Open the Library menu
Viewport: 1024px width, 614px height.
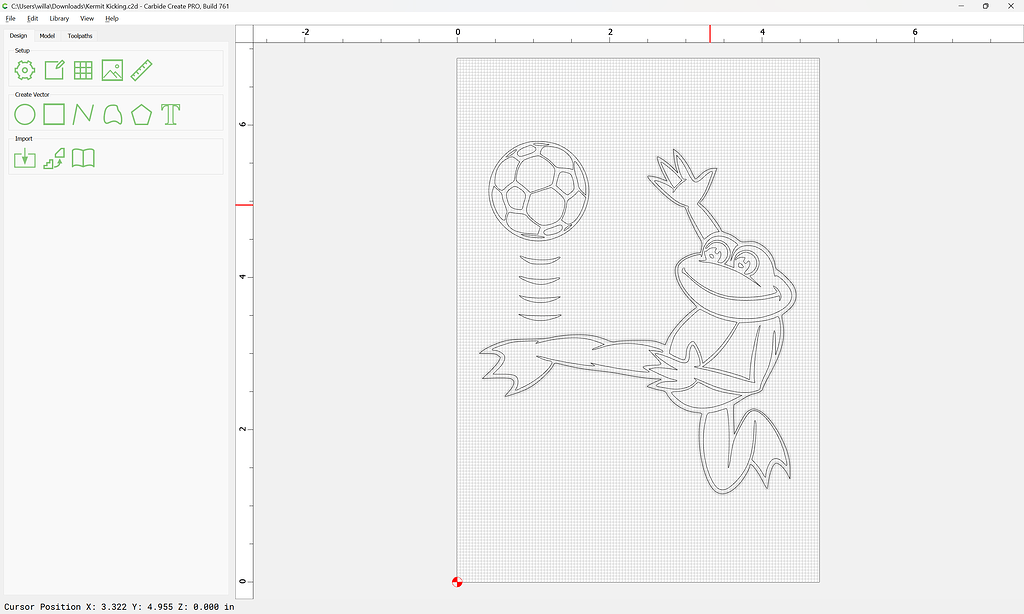pos(59,18)
